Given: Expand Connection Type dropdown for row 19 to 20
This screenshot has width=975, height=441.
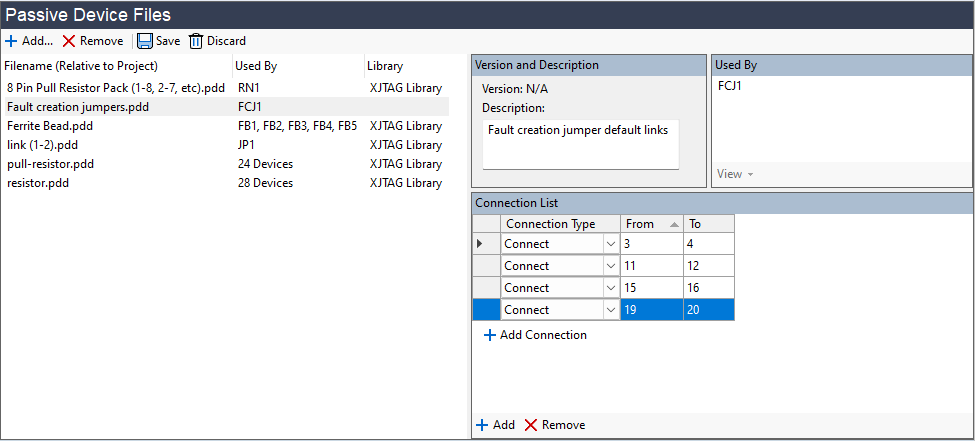Looking at the screenshot, I should tap(611, 311).
